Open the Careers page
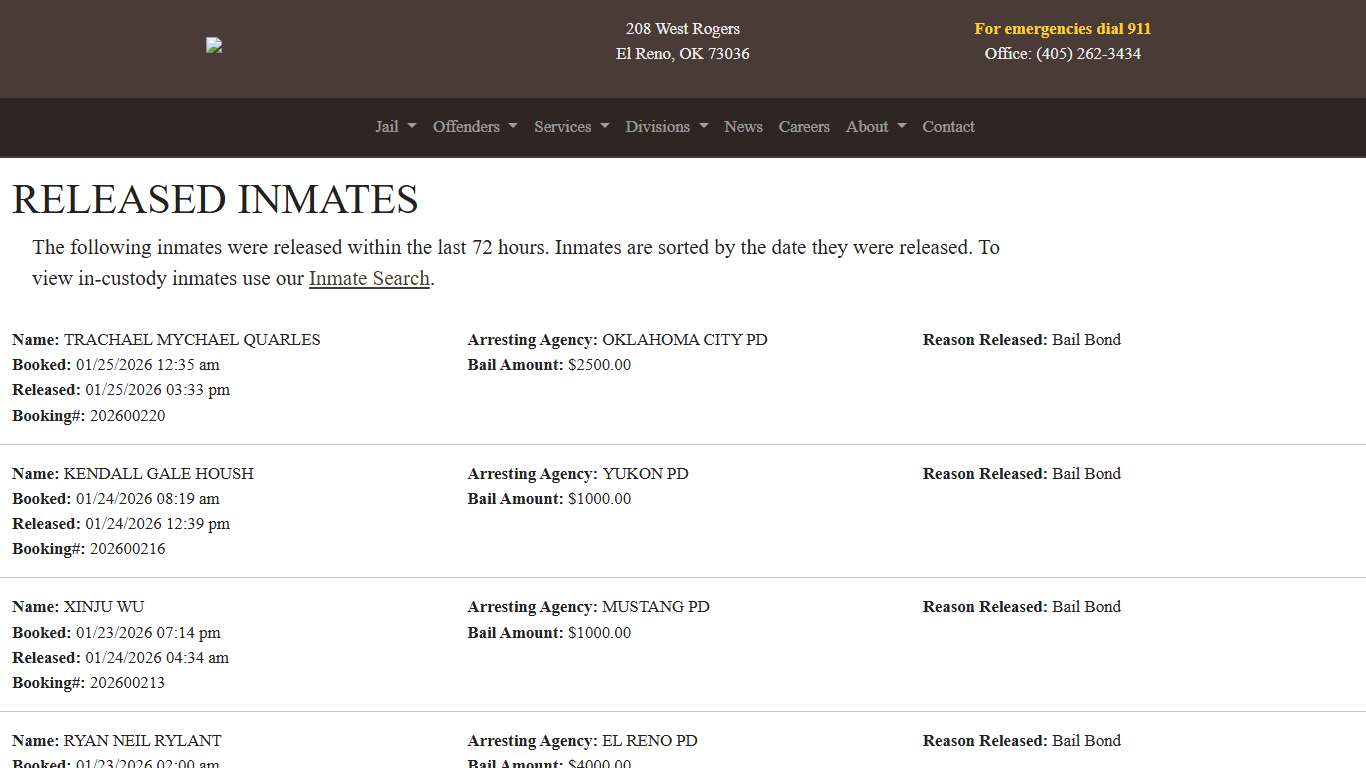The width and height of the screenshot is (1366, 768). [x=804, y=127]
